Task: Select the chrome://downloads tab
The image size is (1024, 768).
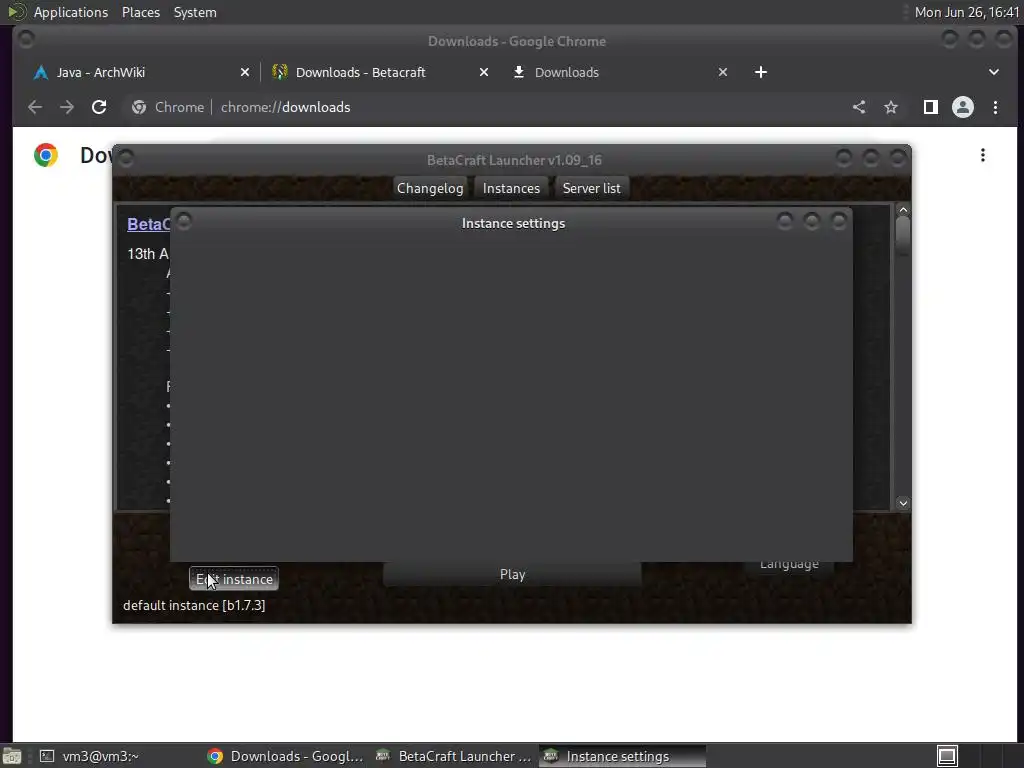Action: [619, 72]
